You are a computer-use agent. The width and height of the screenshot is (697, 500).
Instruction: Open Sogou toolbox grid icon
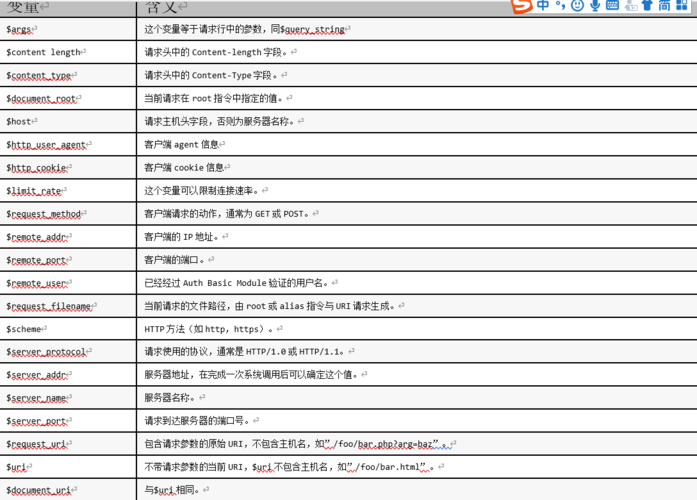(681, 5)
